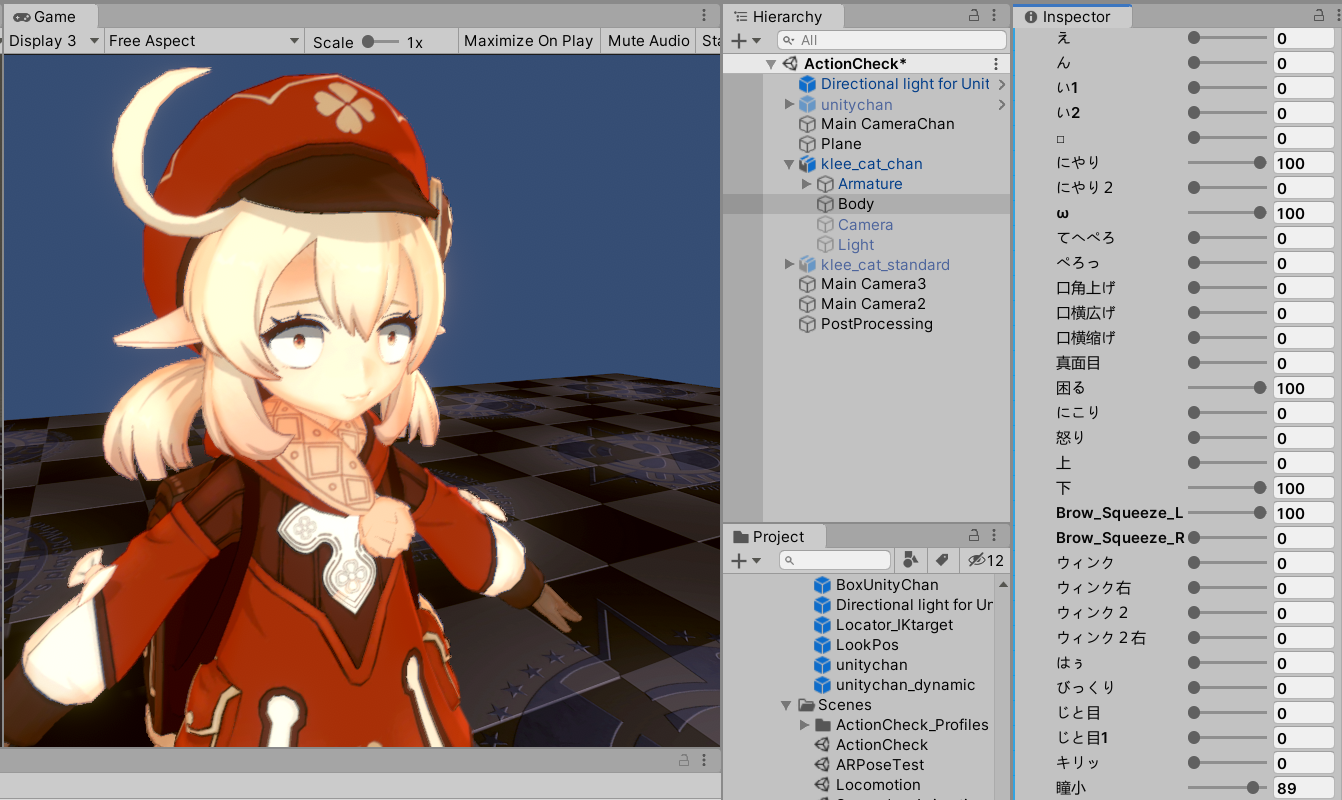Open the Game view kebab menu

coord(704,16)
